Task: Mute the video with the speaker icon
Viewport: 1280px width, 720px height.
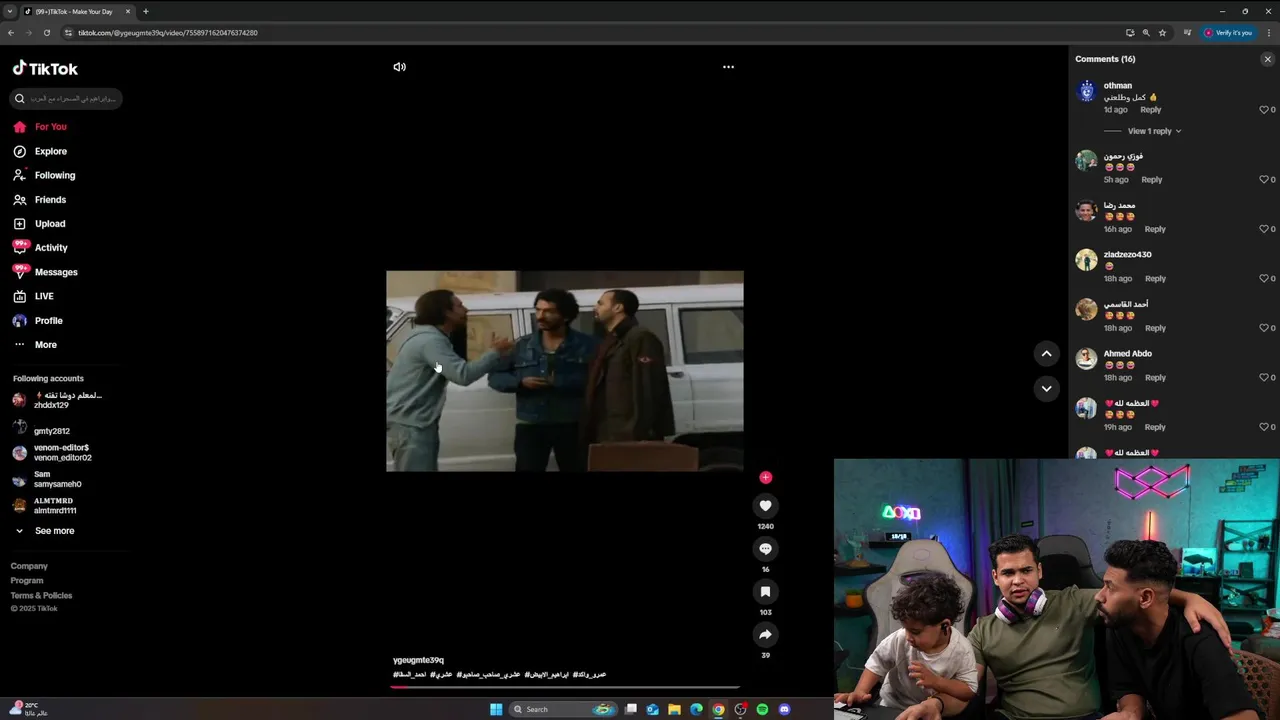Action: [399, 67]
